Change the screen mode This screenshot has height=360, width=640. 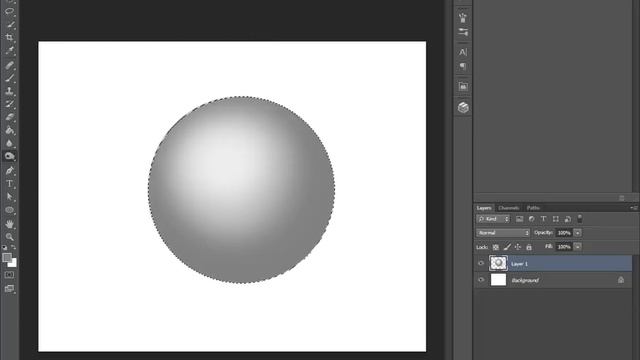(9, 289)
